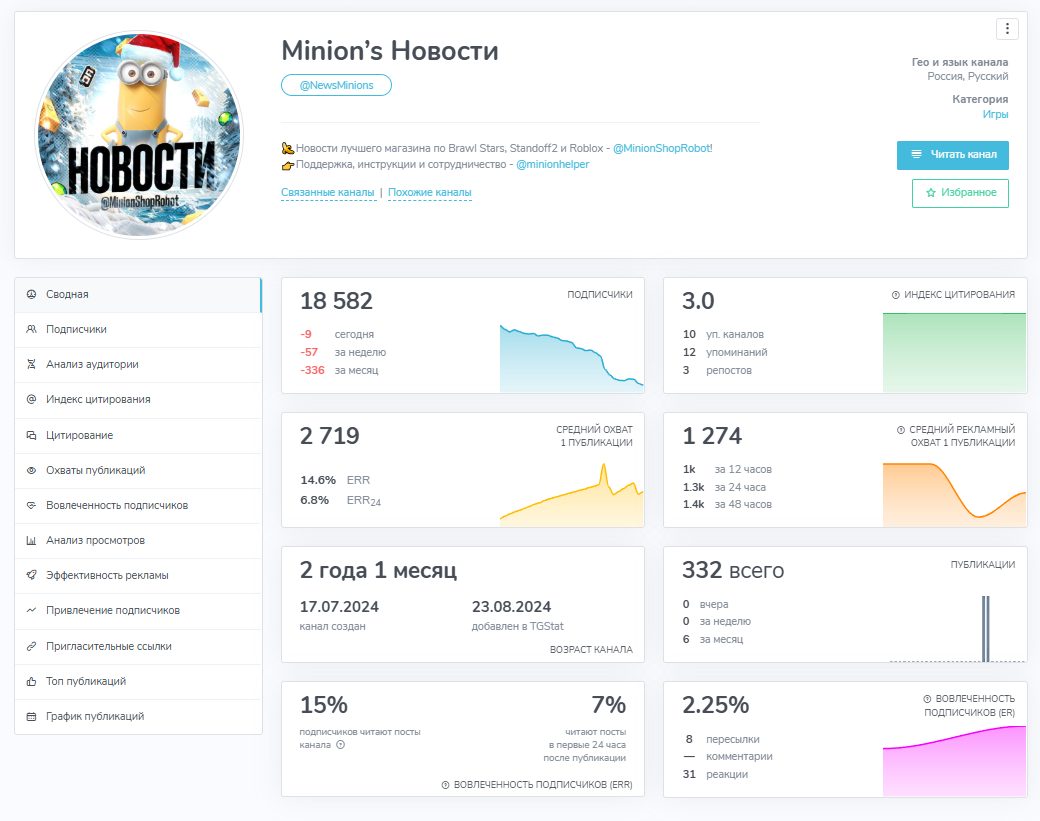Open the @minionhelper support link

pos(552,164)
